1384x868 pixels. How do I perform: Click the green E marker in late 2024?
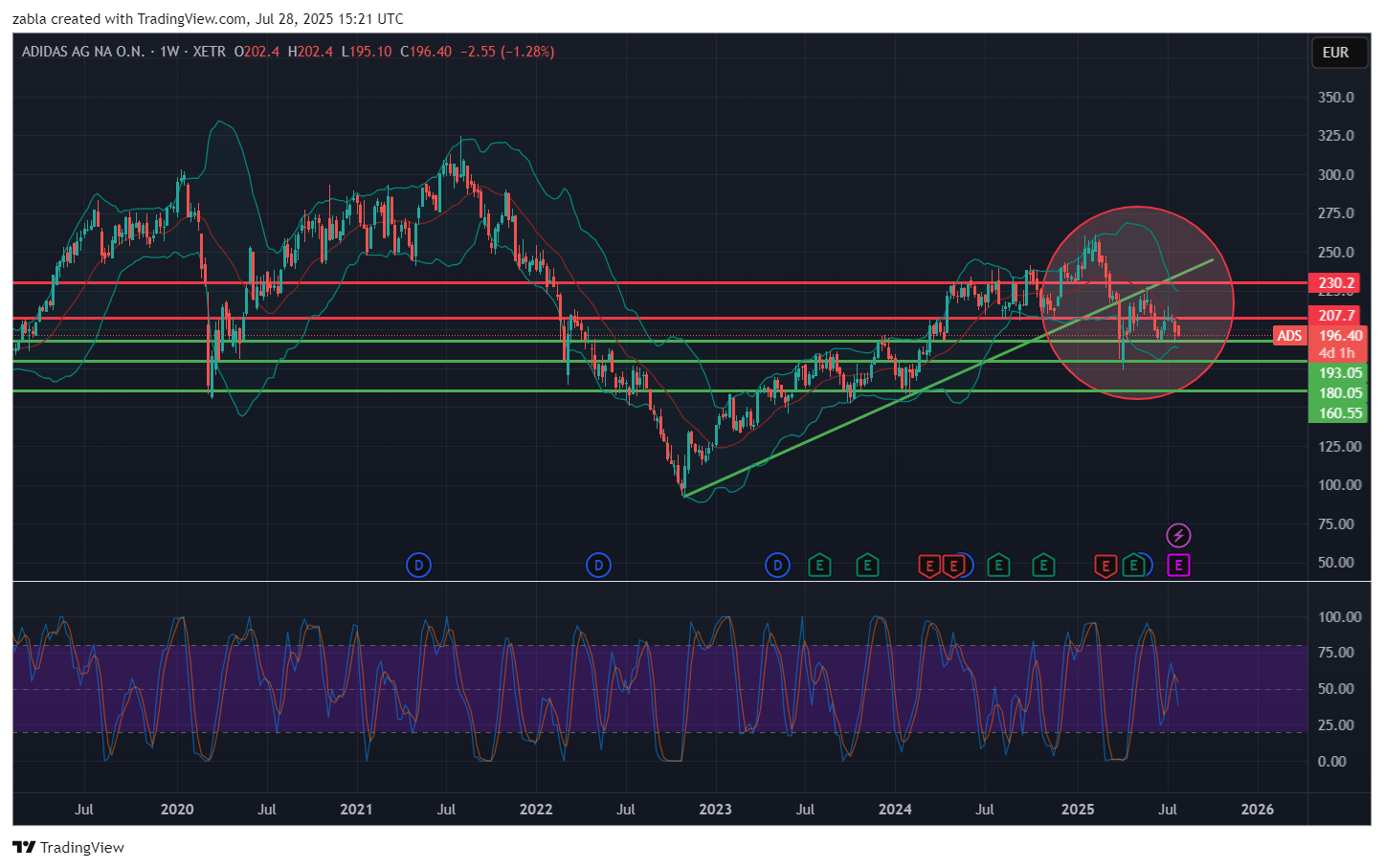coord(1043,566)
